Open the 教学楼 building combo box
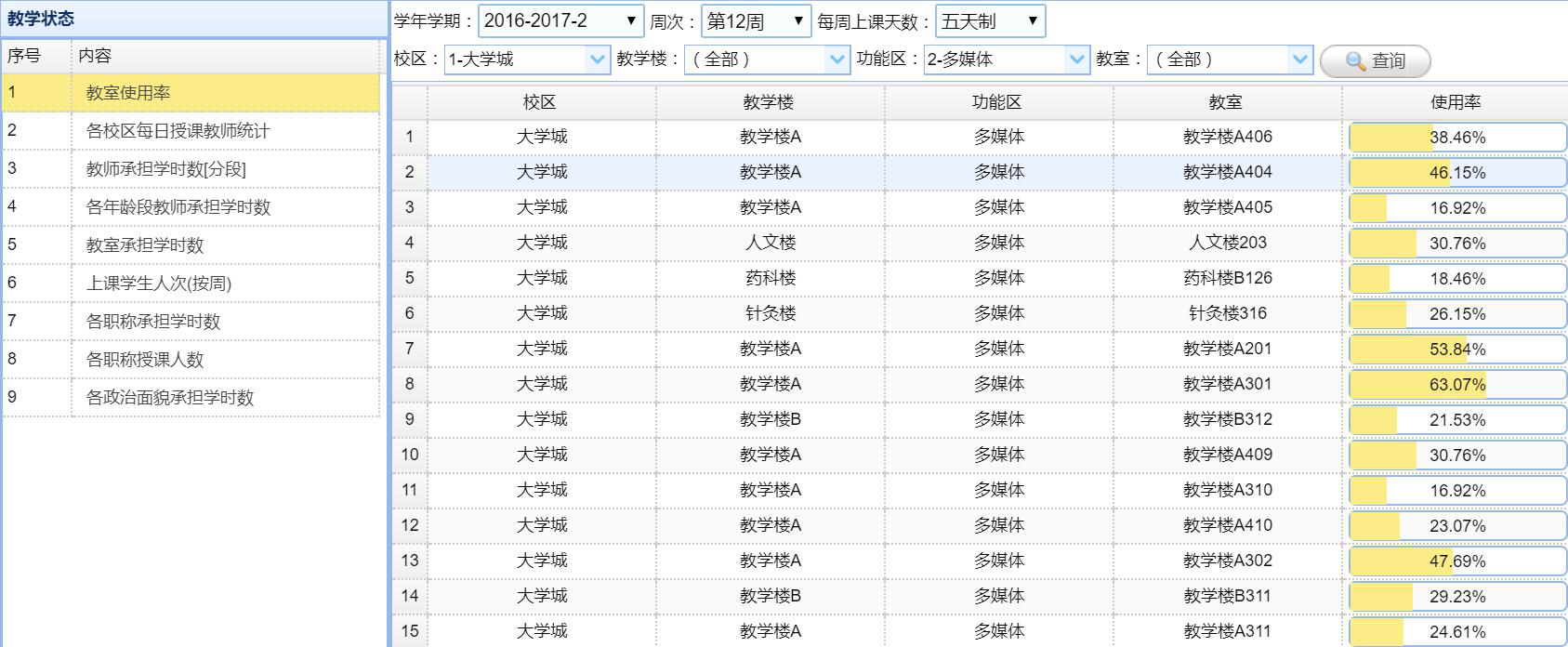The image size is (1568, 647). click(837, 59)
